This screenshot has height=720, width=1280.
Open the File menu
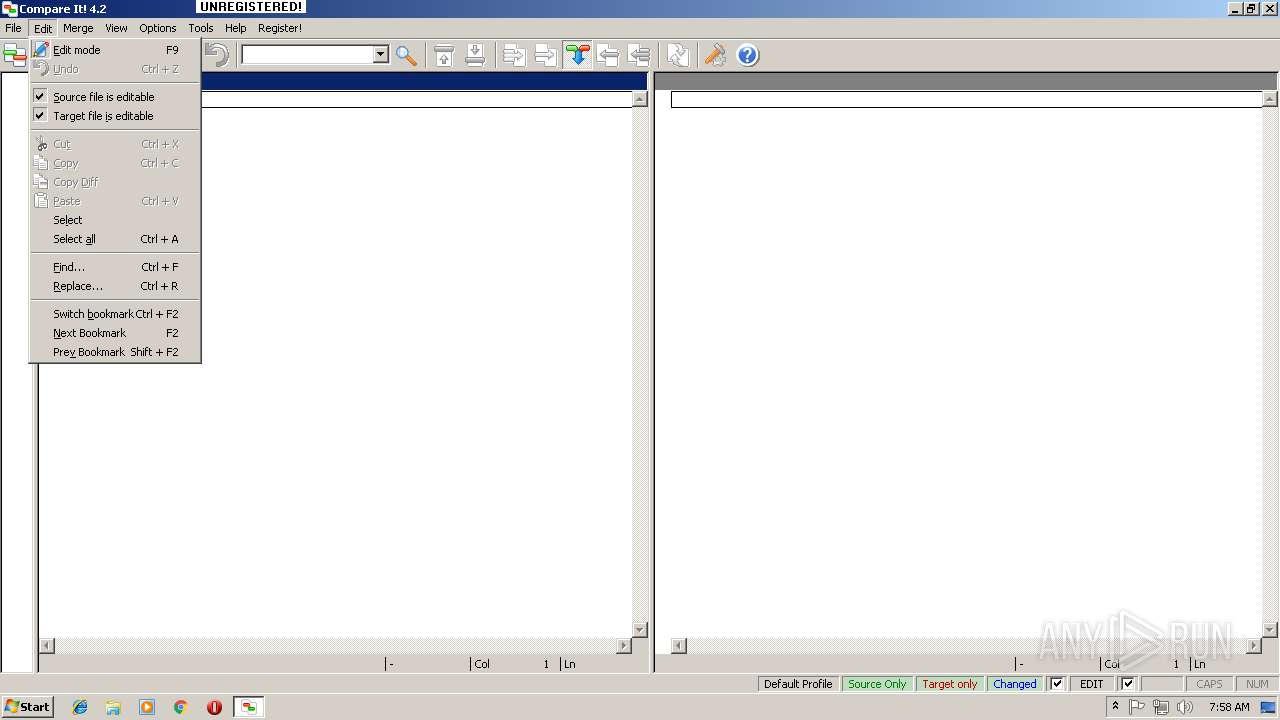pos(13,28)
